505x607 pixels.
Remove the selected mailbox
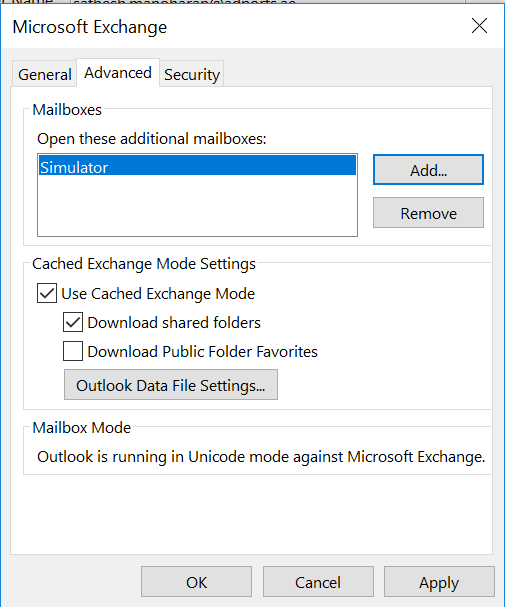pos(428,213)
